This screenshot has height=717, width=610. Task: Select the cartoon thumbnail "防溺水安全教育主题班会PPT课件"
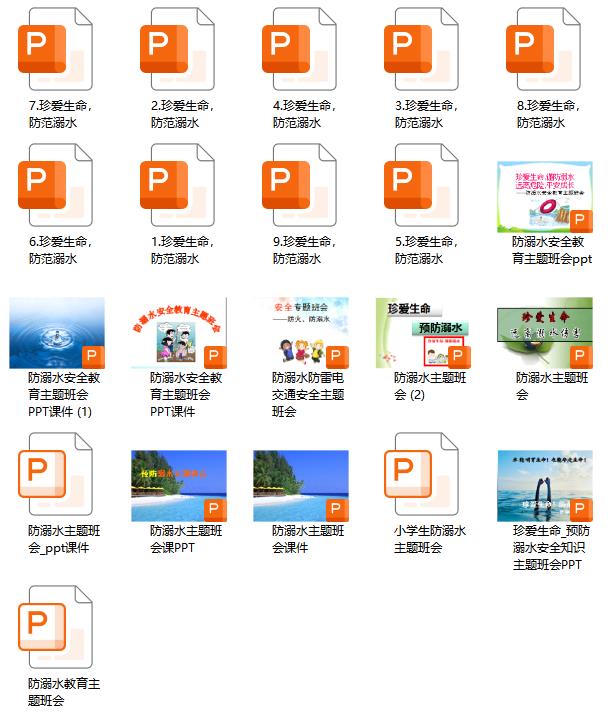[x=178, y=333]
